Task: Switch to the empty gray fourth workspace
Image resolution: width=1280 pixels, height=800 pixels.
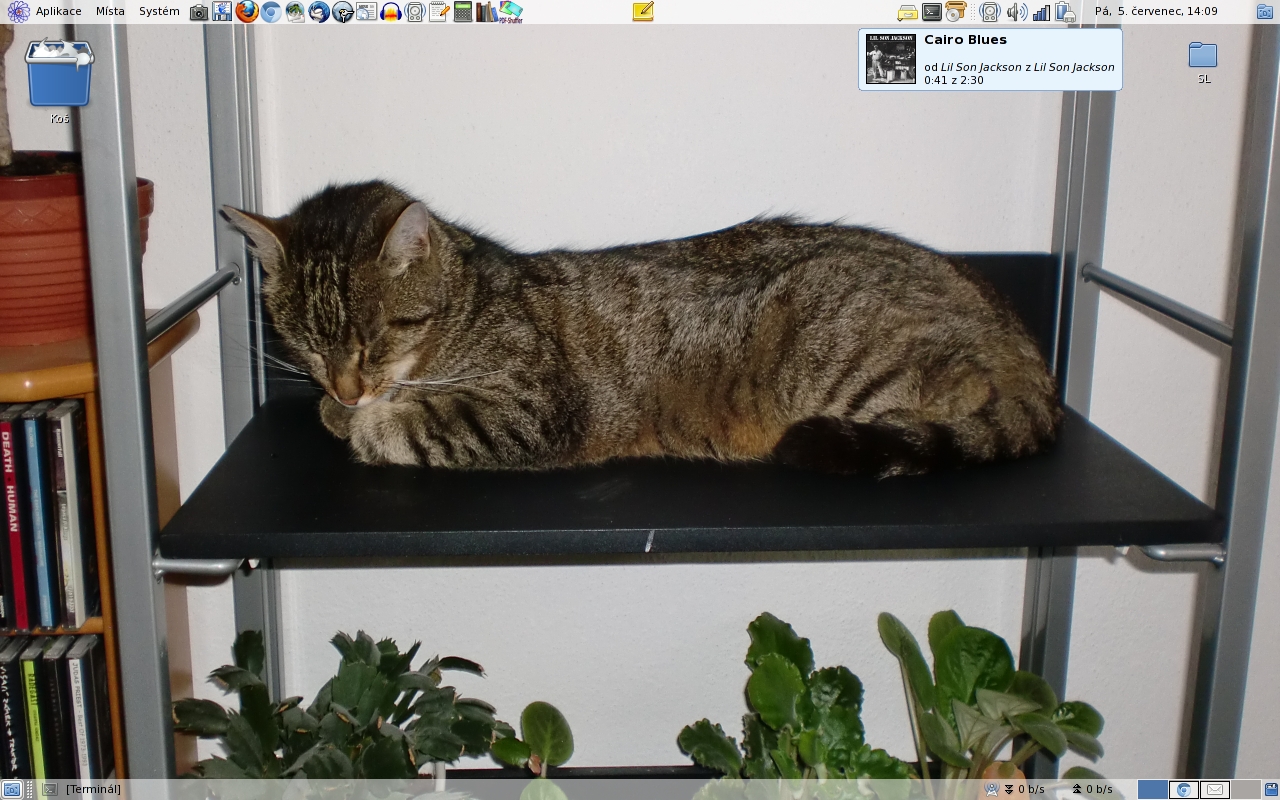Action: pos(1245,789)
